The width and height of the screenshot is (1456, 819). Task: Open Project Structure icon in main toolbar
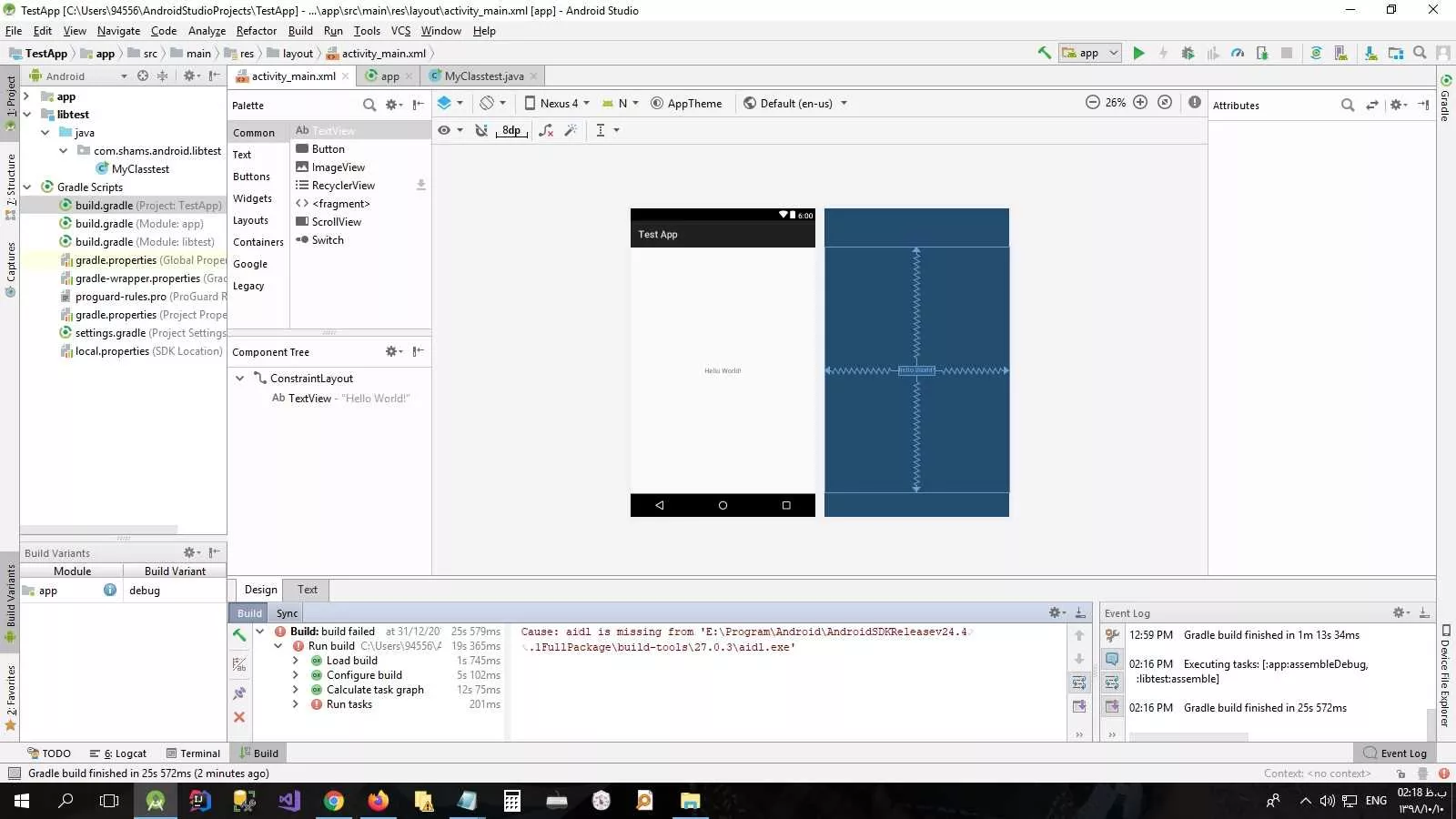pos(1396,53)
